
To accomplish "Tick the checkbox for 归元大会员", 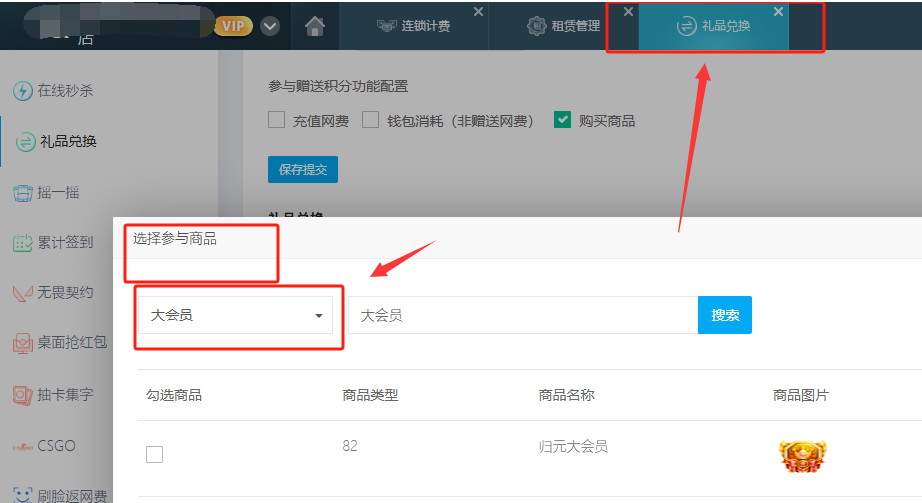I will point(155,454).
